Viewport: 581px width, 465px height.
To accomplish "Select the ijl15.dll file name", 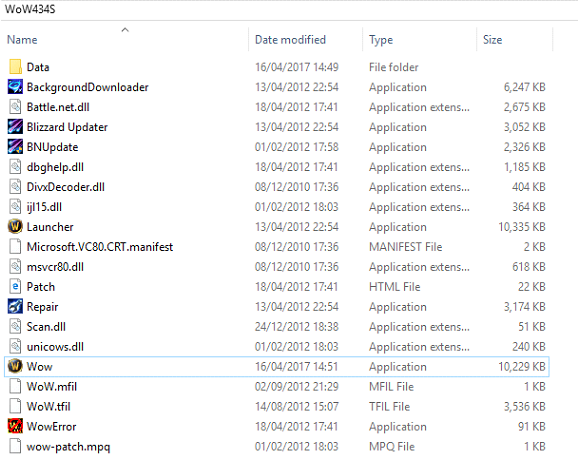I will 44,207.
